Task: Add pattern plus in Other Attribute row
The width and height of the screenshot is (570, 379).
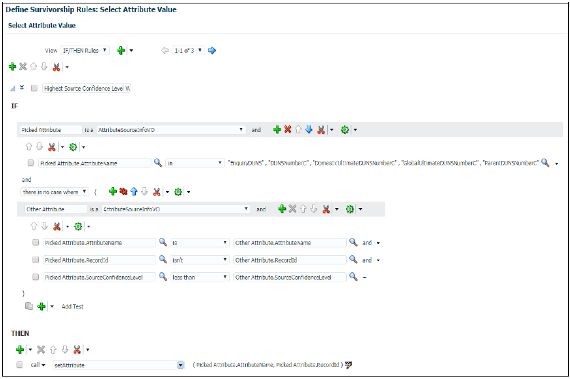Action: click(282, 209)
